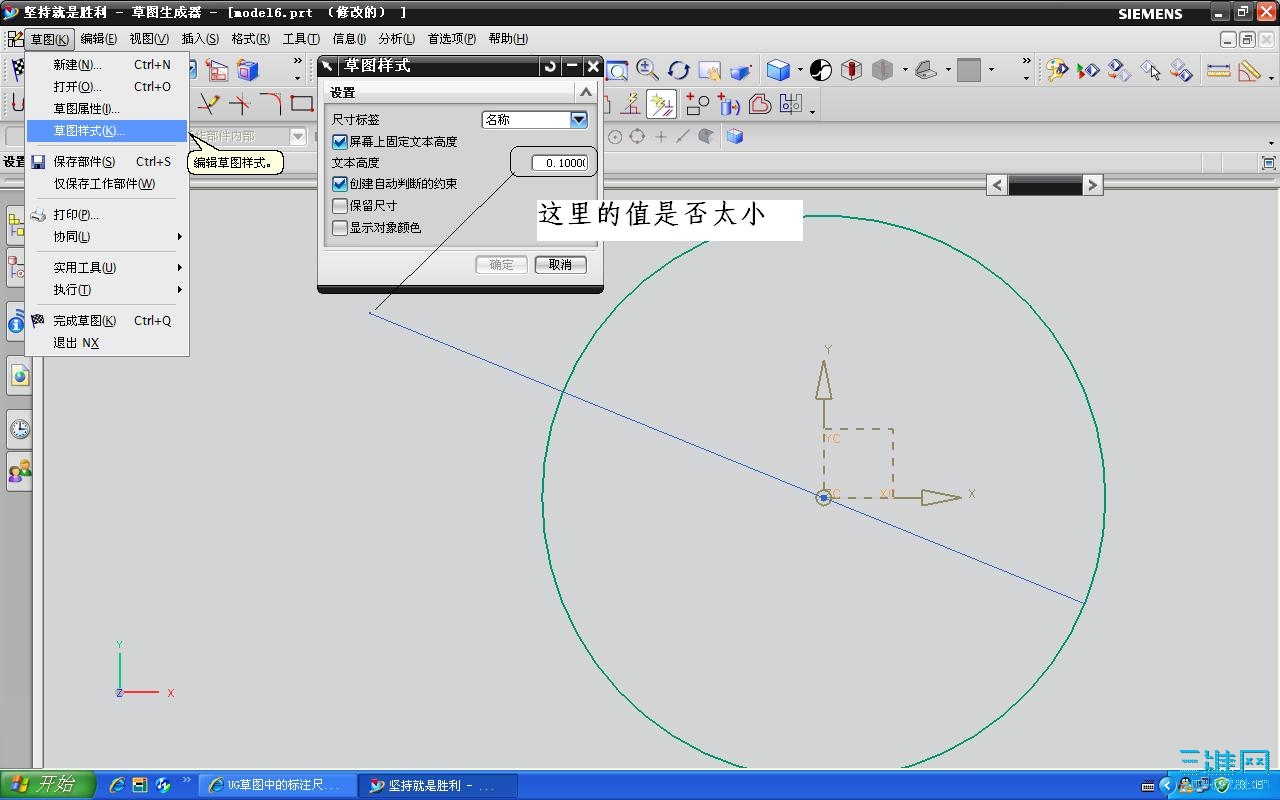Click the black-and-white face analysis sphere icon
The image size is (1280, 800).
(820, 70)
